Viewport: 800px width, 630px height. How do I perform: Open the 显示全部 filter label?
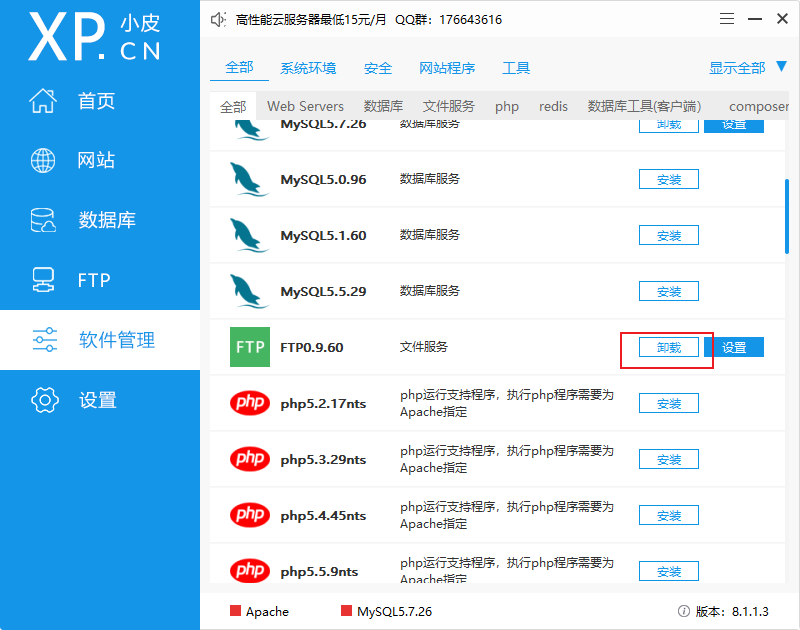pos(737,68)
